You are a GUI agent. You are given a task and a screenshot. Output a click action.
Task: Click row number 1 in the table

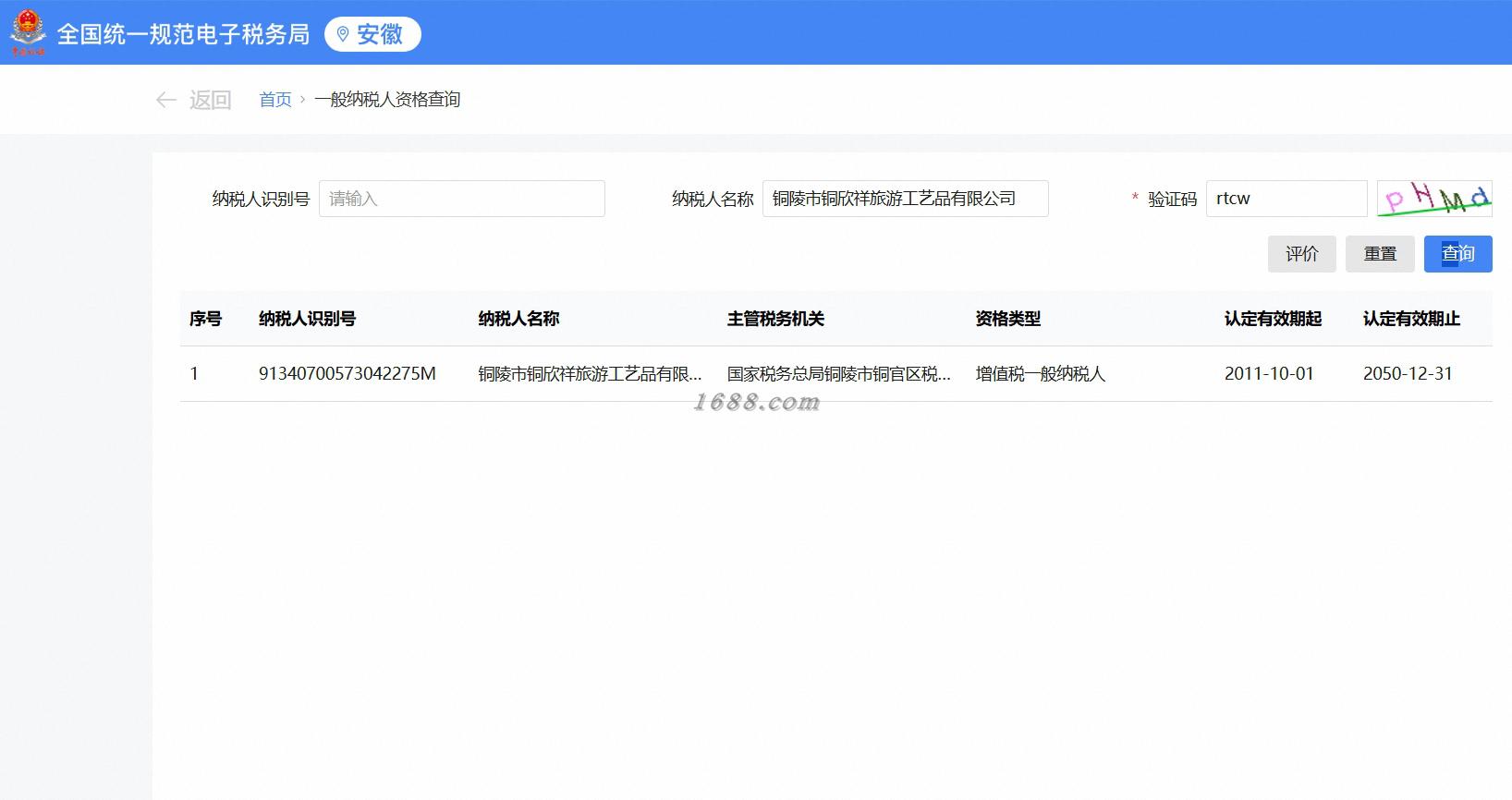click(x=194, y=374)
